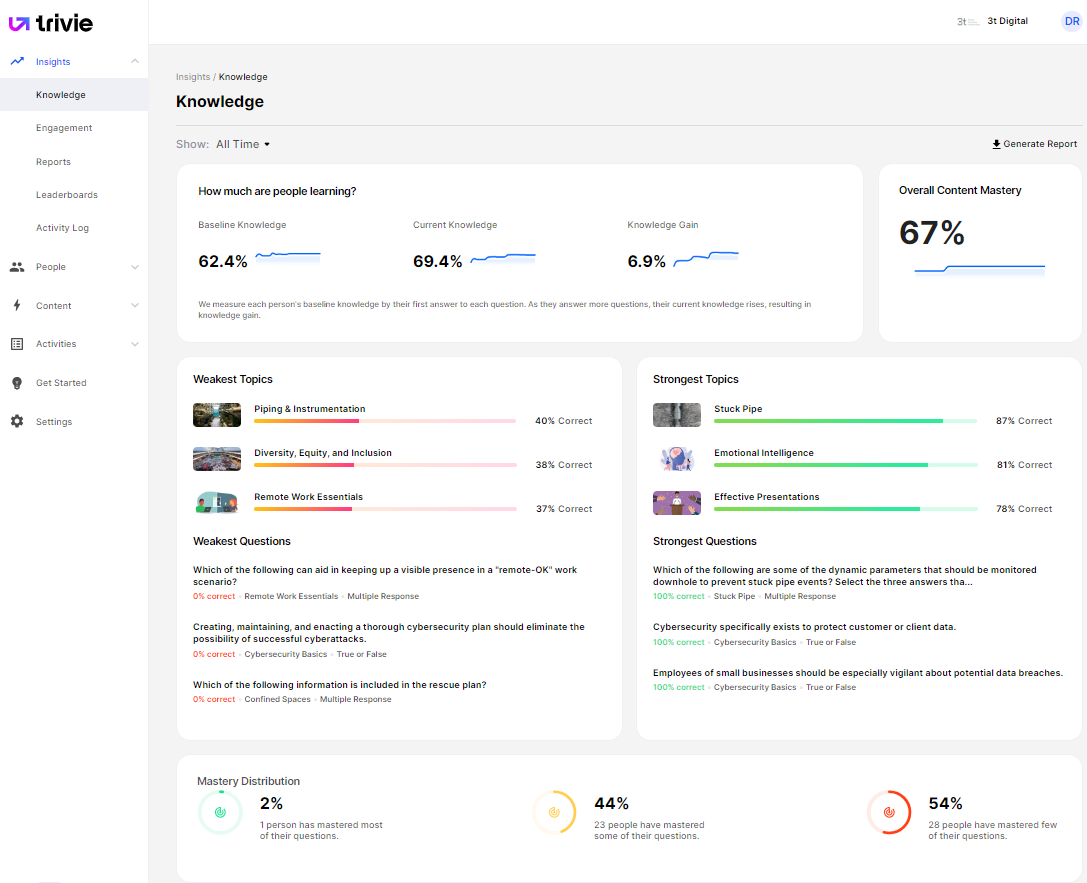Expand the Activities menu chevron
This screenshot has height=883, width=1087.
click(x=135, y=344)
